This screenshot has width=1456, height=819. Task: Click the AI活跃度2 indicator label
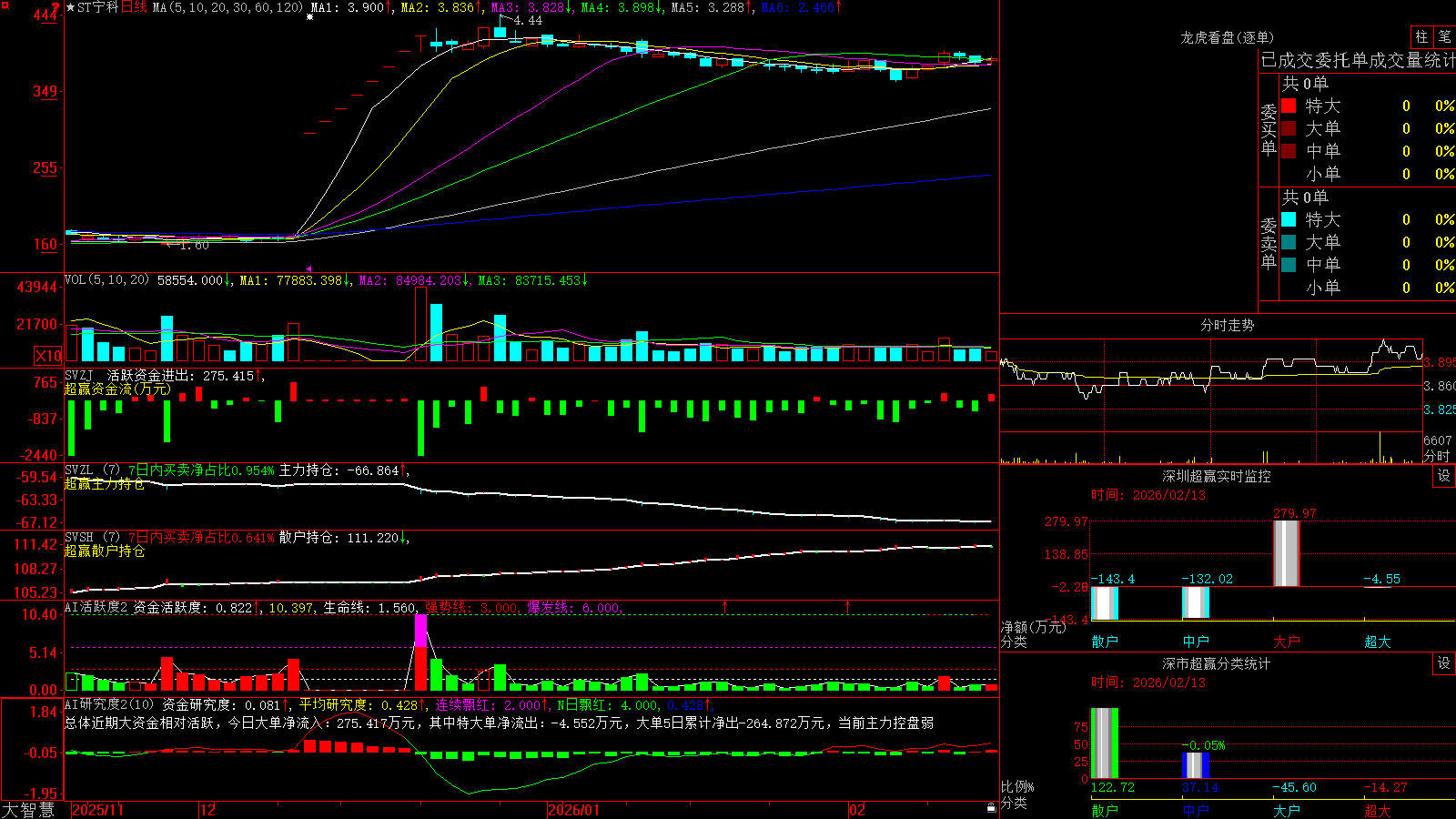point(96,608)
